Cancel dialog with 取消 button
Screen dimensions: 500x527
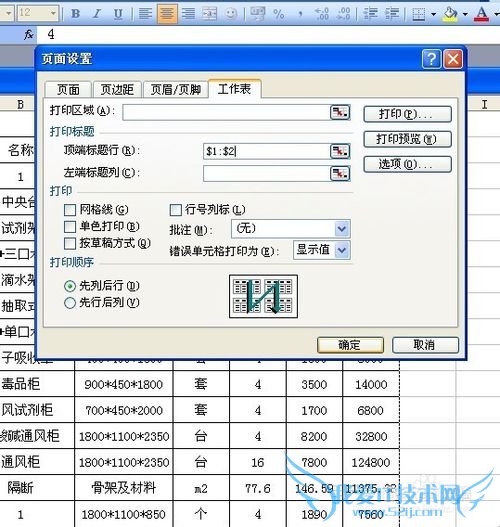[425, 345]
